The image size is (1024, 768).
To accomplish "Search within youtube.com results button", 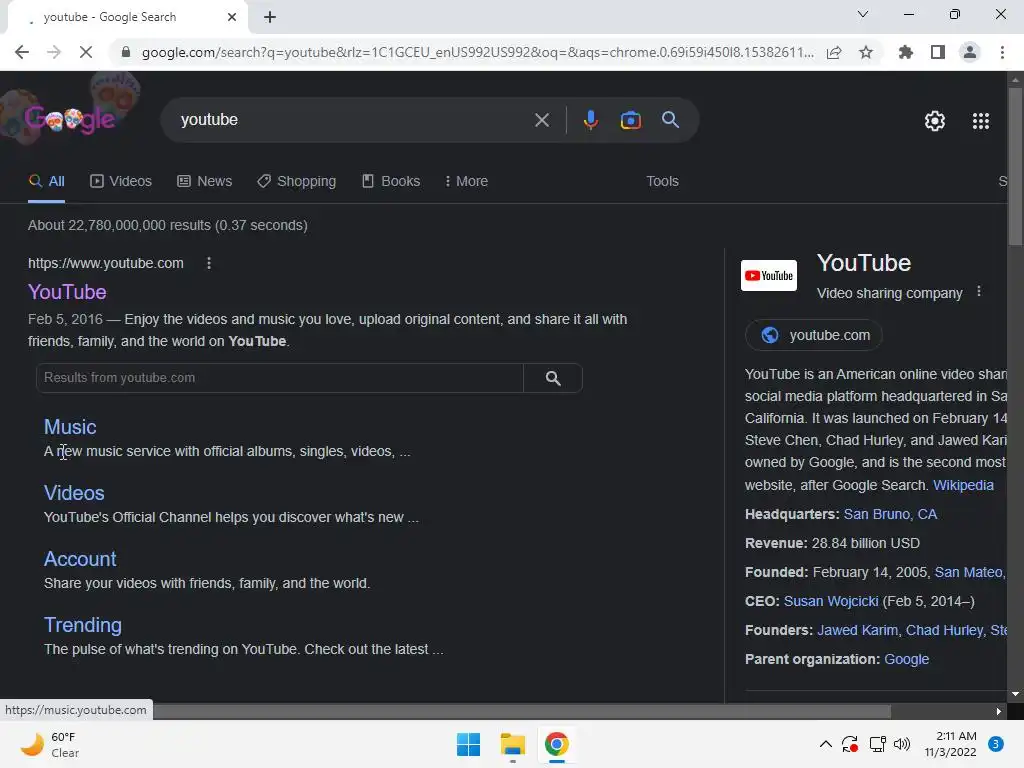I will (553, 378).
